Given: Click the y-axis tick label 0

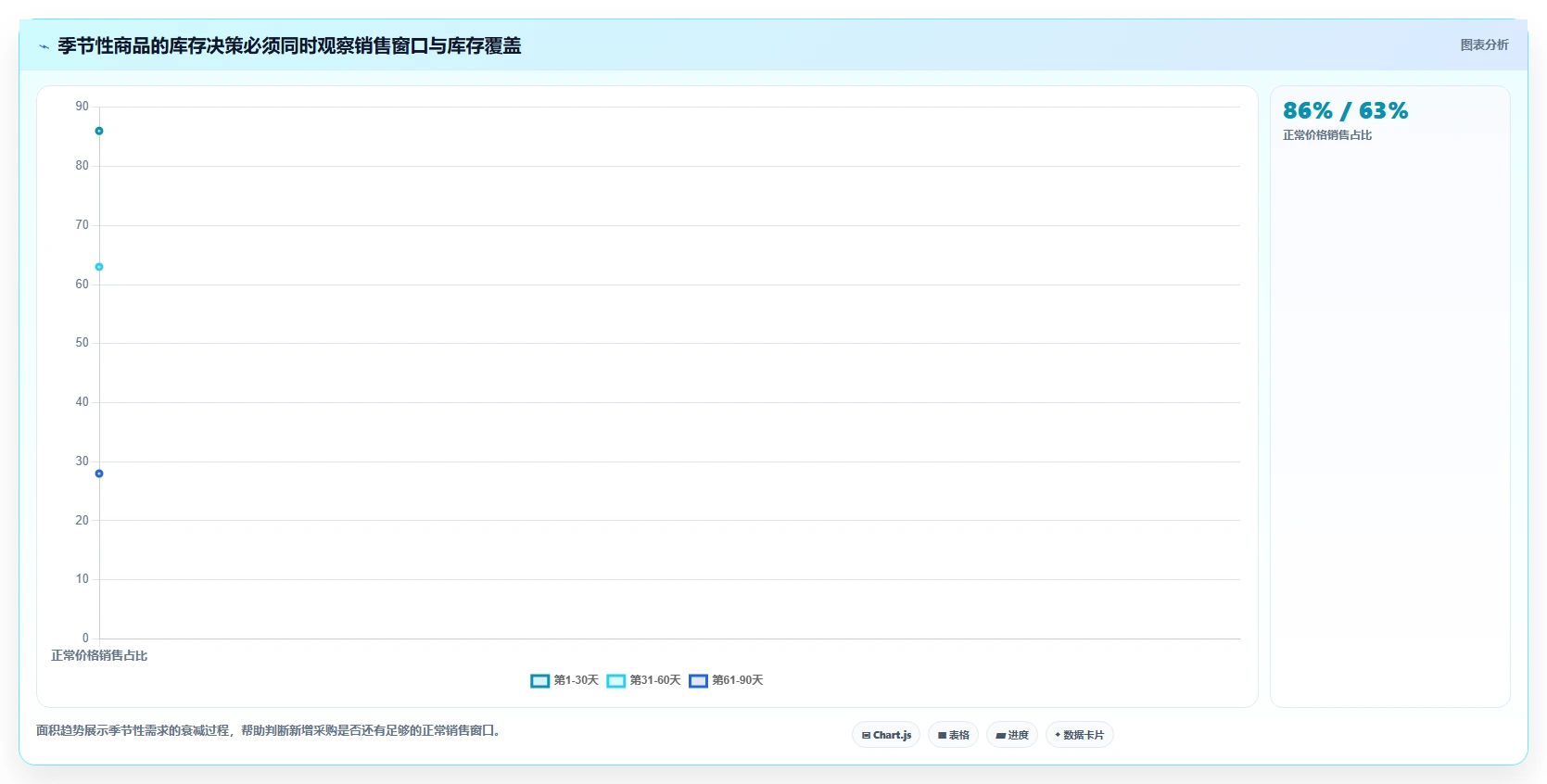Looking at the screenshot, I should point(85,639).
